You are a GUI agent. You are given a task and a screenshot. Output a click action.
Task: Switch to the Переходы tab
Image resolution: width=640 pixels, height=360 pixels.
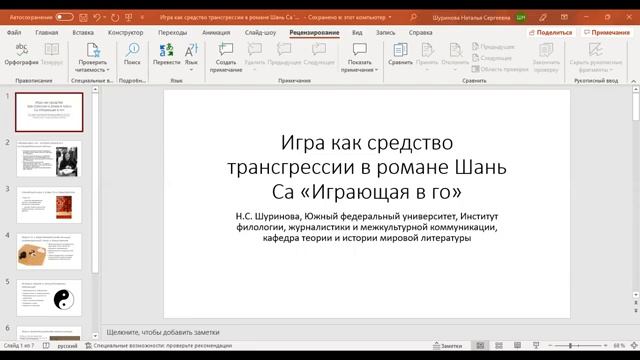172,32
